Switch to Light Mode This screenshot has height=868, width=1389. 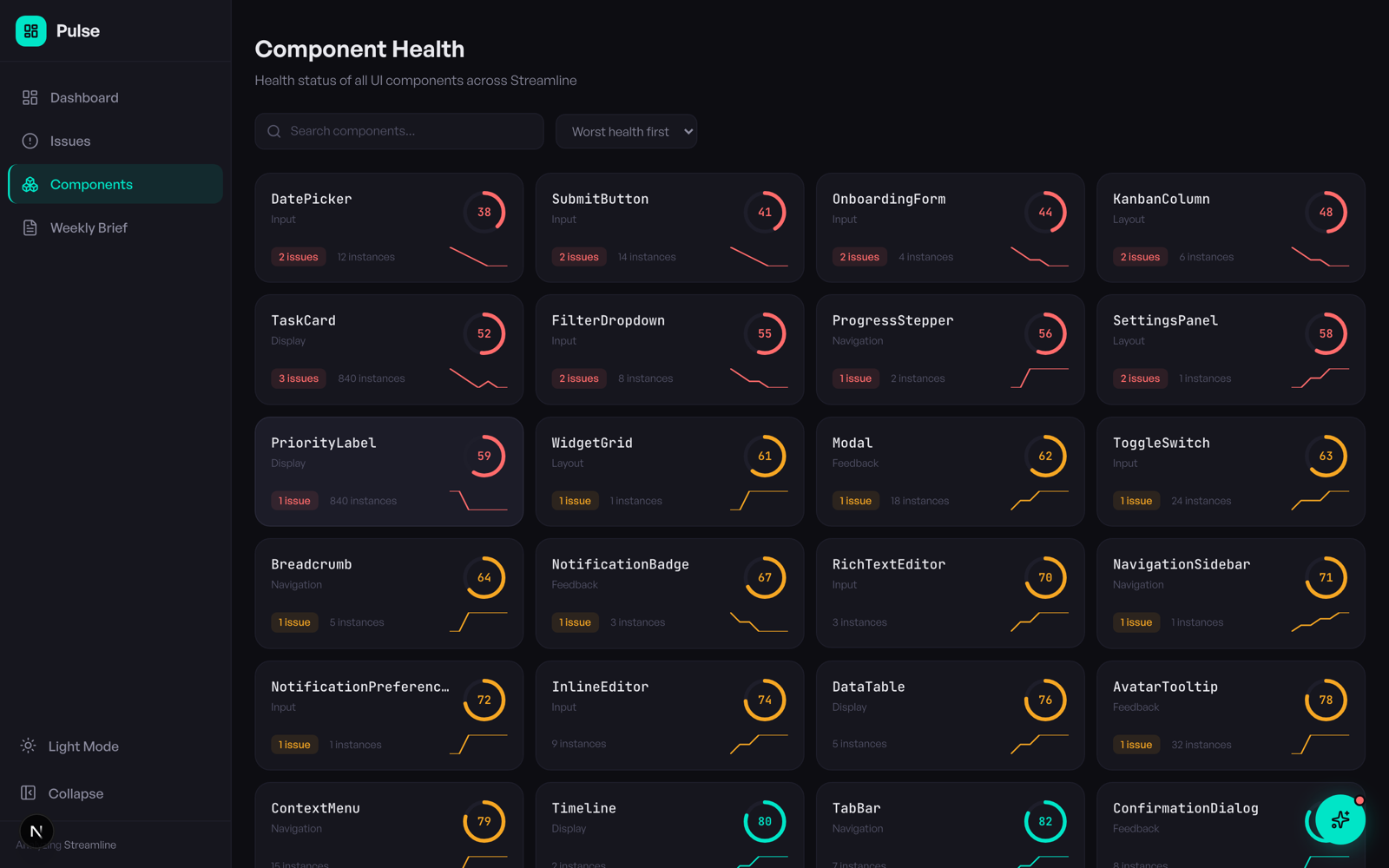(82, 746)
